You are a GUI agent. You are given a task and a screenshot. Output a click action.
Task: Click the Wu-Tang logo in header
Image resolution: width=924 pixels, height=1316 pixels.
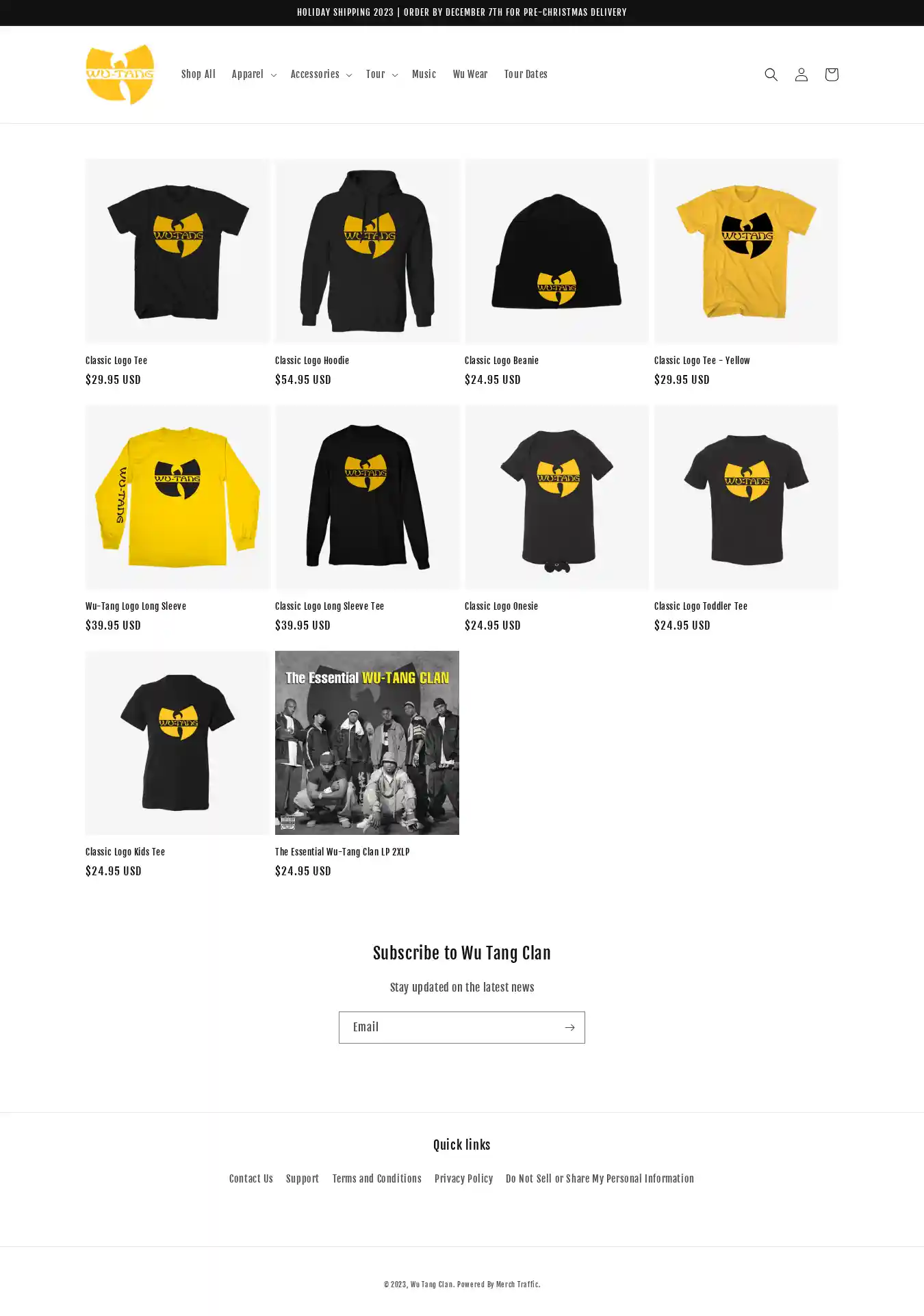point(120,75)
